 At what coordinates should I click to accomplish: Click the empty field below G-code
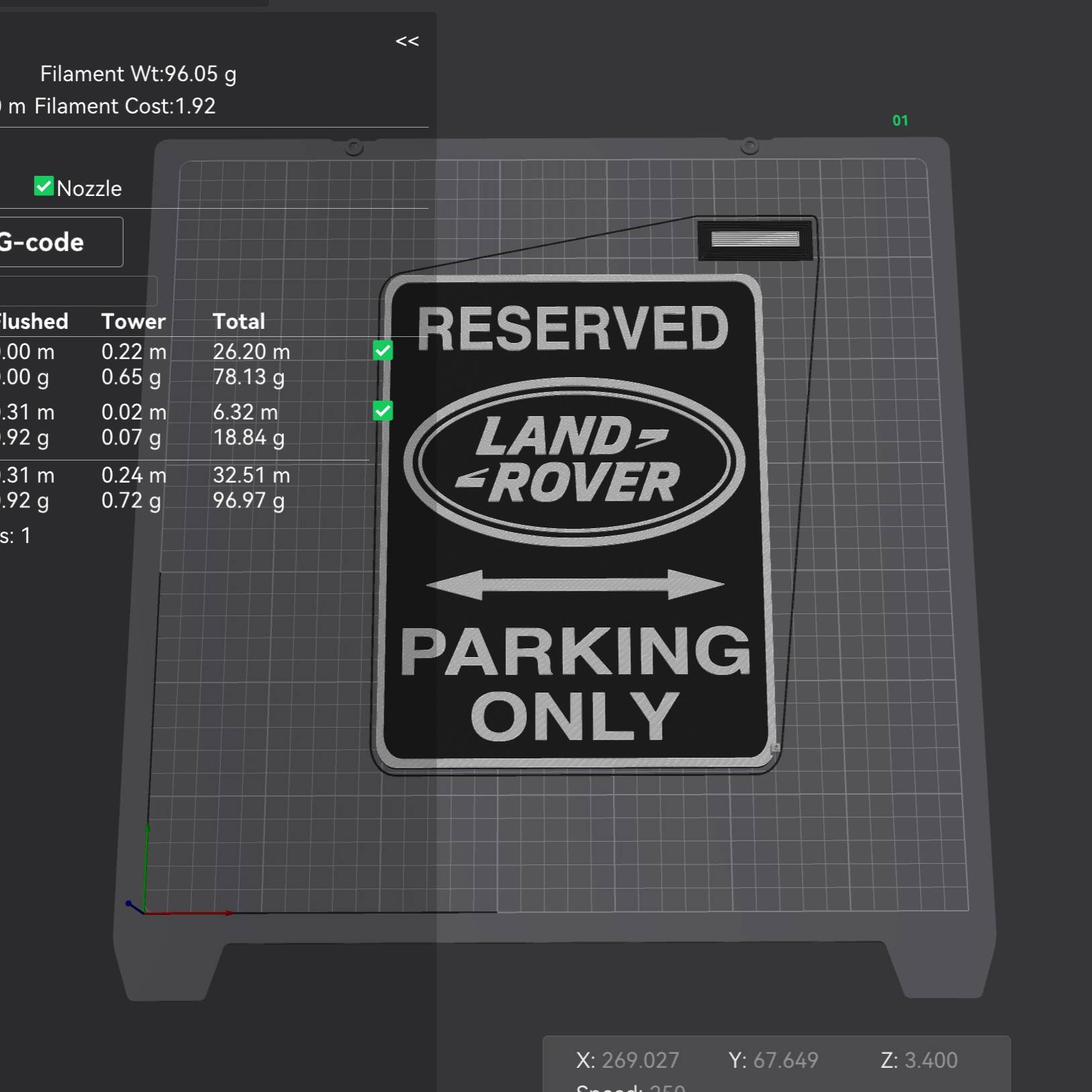tap(78, 291)
